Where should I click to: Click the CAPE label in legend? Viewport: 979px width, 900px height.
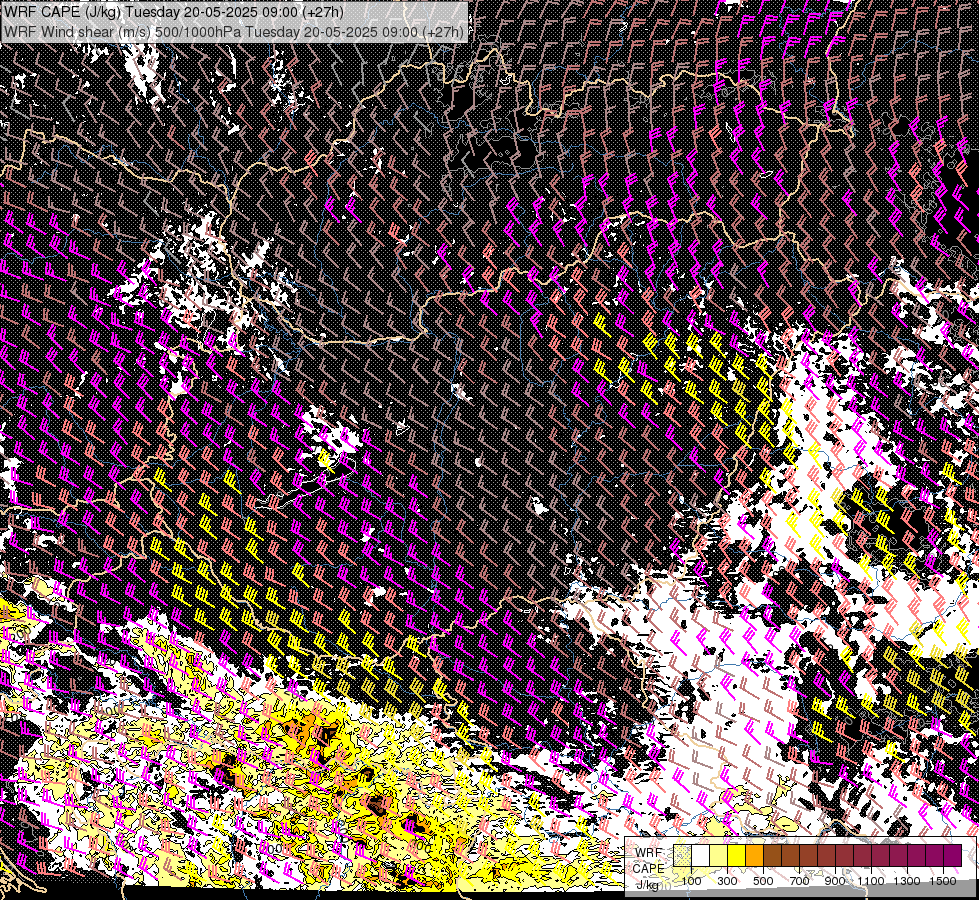648,869
